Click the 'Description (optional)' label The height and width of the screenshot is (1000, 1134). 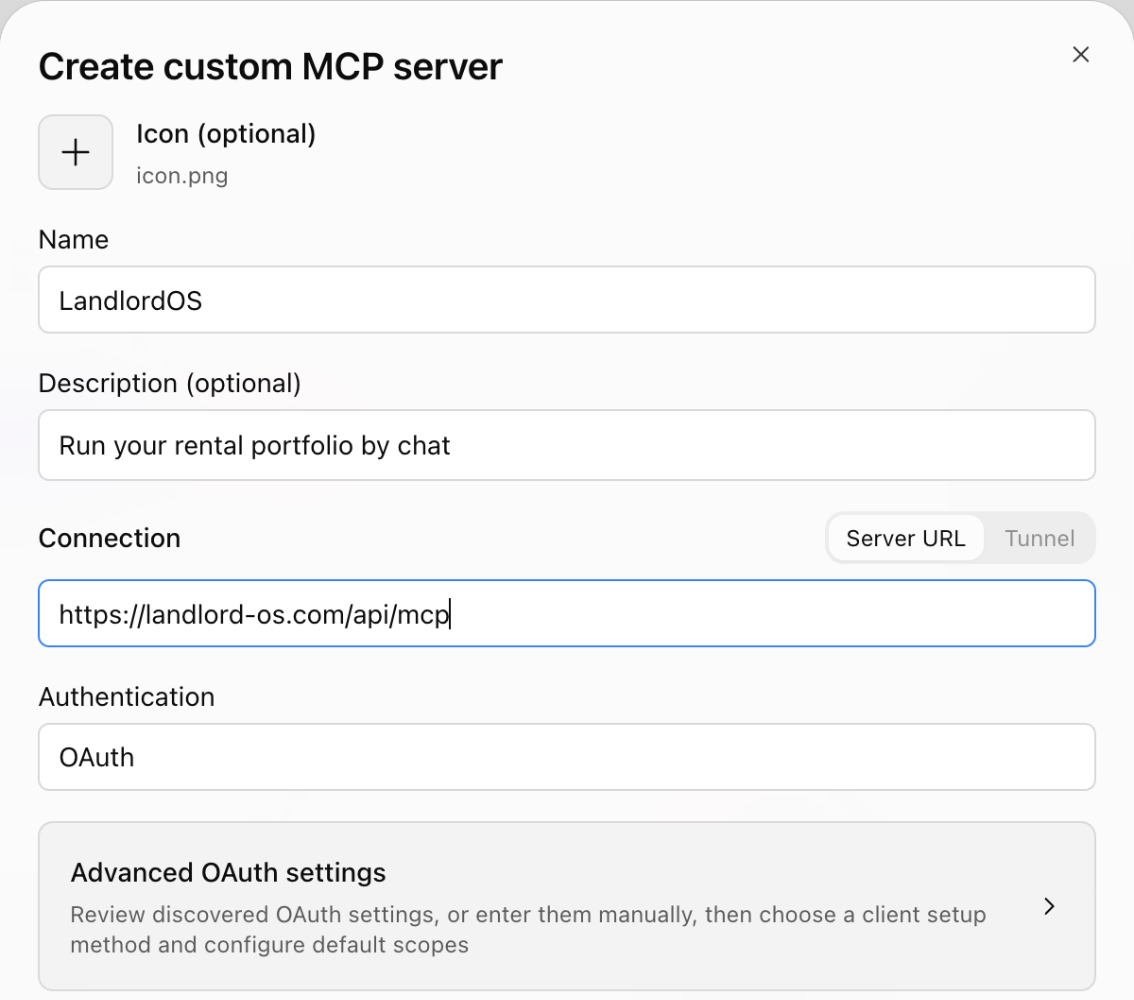[x=169, y=383]
